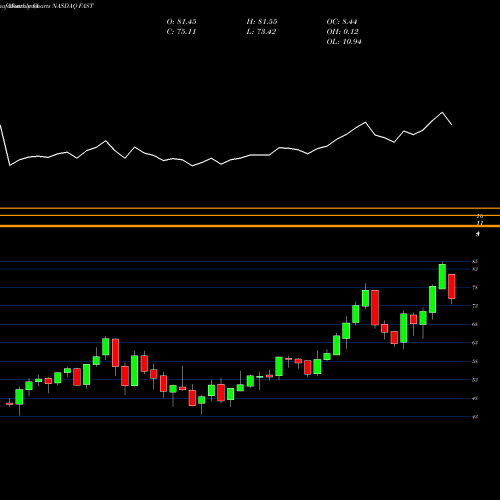Click the final point of the white line chart
Image resolution: width=500 pixels, height=500 pixels.
452,125
